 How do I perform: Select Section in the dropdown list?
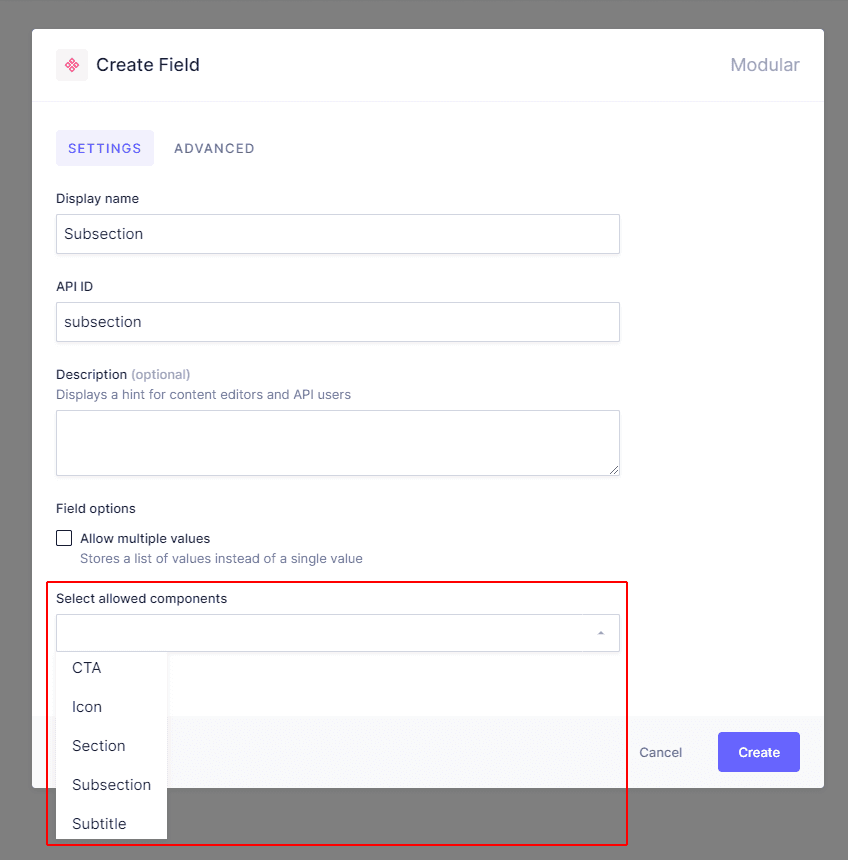coord(99,746)
